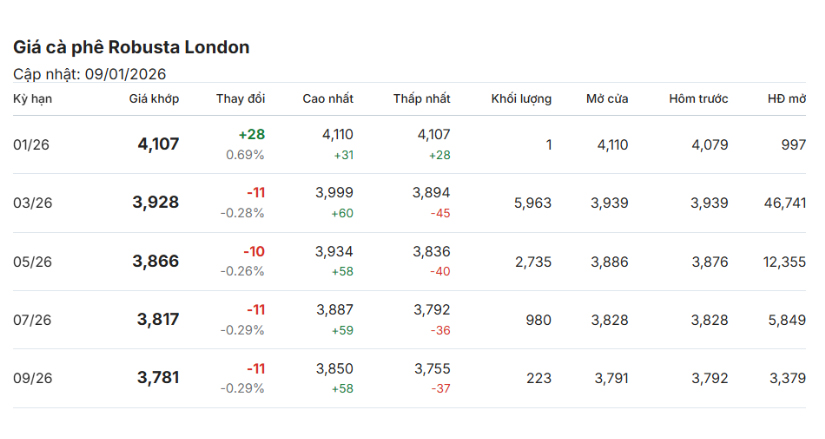Click the open interest value 46,741
The width and height of the screenshot is (825, 439).
(783, 203)
